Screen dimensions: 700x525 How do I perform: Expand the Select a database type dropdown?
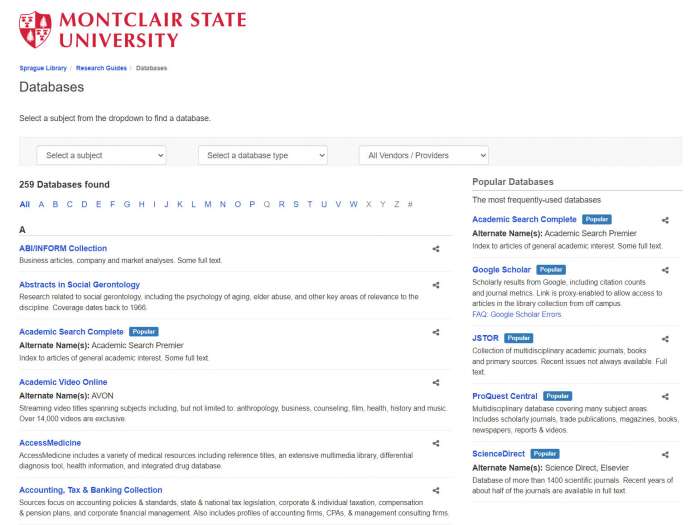[262, 155]
